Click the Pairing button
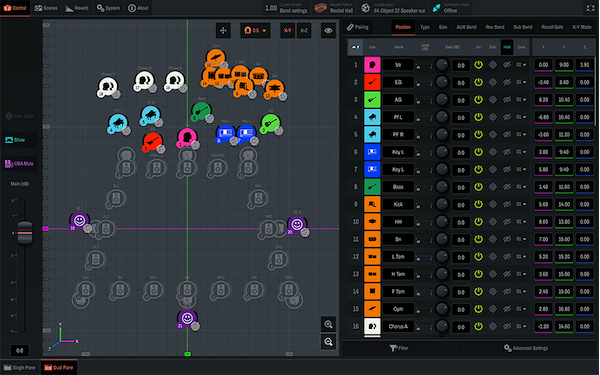600x375 pixels. click(x=358, y=27)
